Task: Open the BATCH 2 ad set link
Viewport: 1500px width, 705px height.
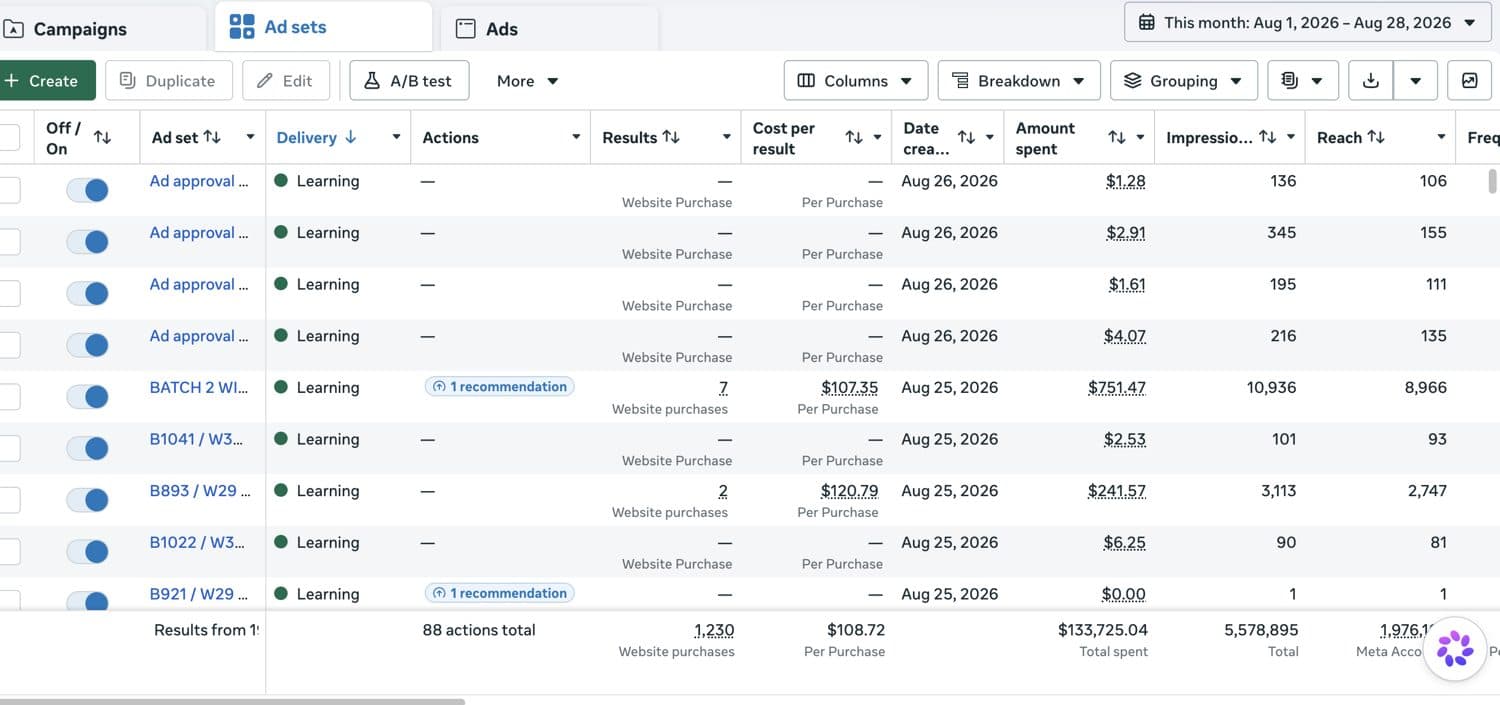Action: click(199, 388)
